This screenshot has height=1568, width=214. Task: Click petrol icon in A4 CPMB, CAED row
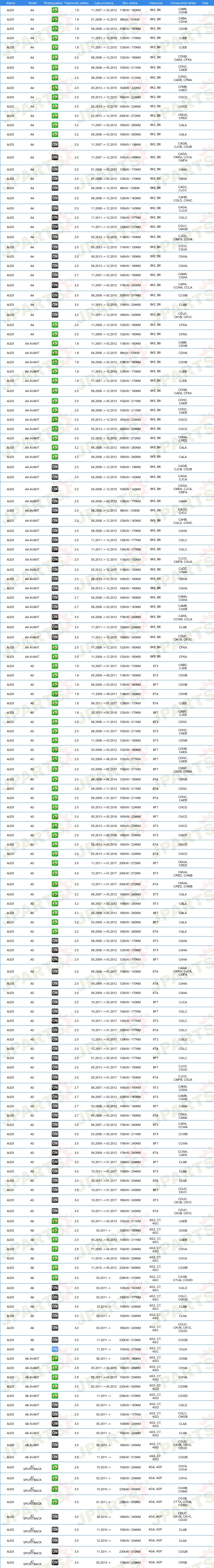pos(55,88)
